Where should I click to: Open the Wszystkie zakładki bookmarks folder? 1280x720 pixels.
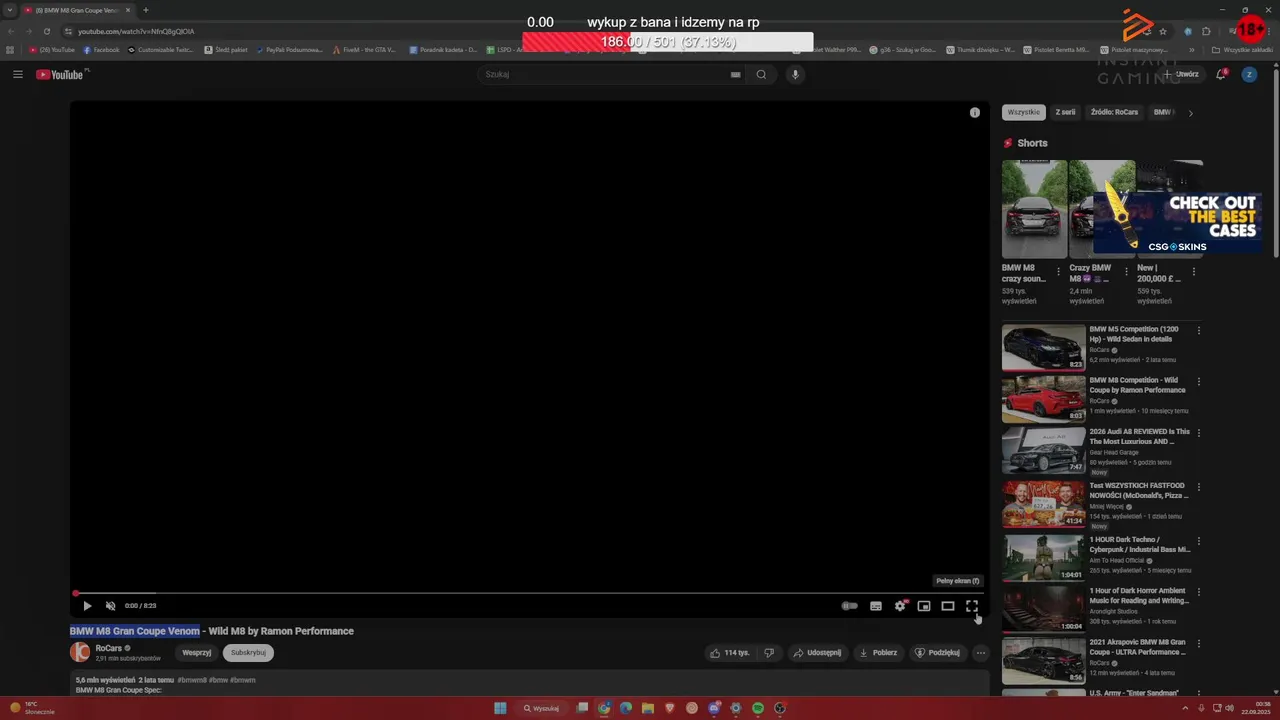(1242, 50)
